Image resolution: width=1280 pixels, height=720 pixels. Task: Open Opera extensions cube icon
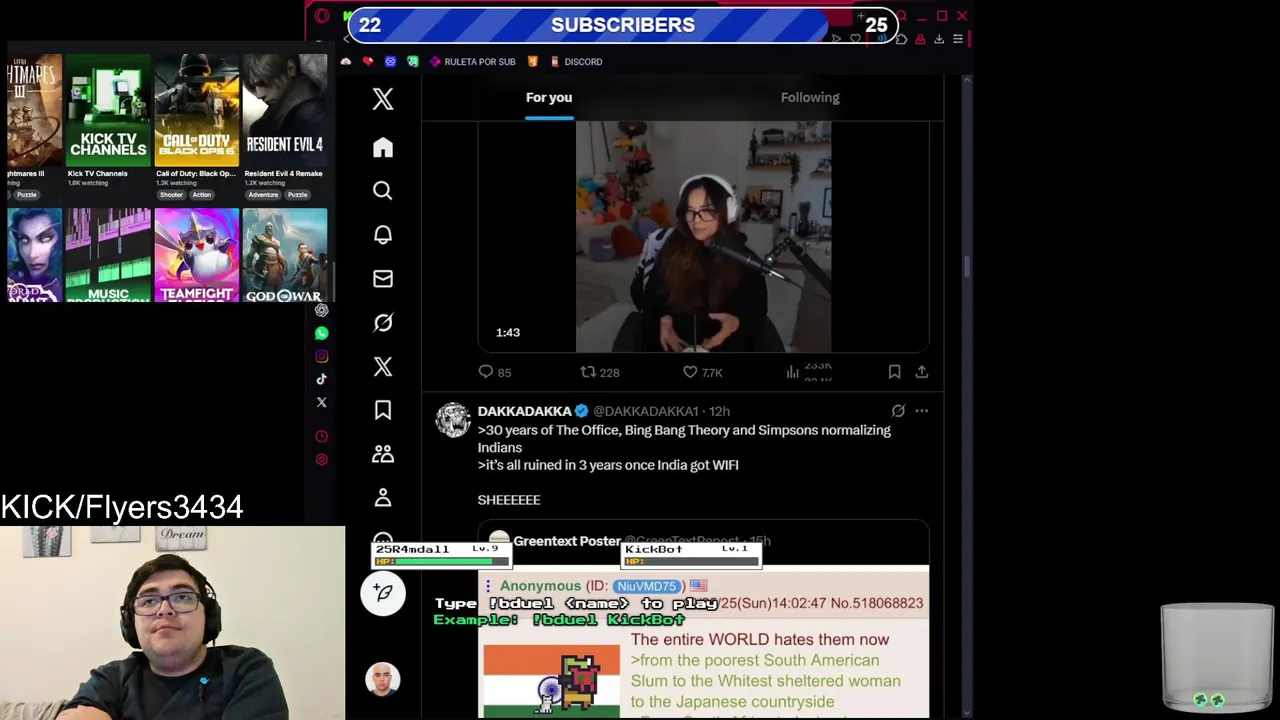click(x=901, y=39)
